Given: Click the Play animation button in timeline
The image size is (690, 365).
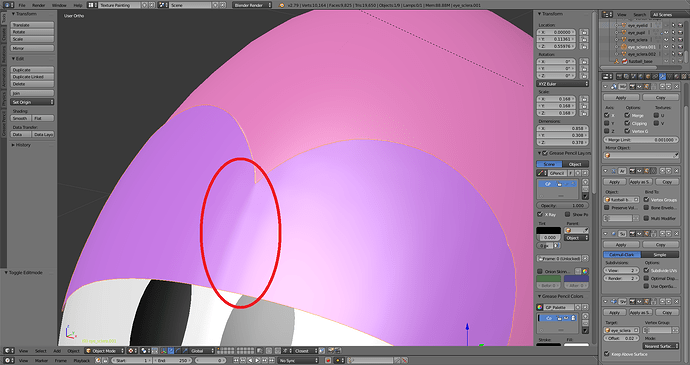Looking at the screenshot, I should click(258, 361).
